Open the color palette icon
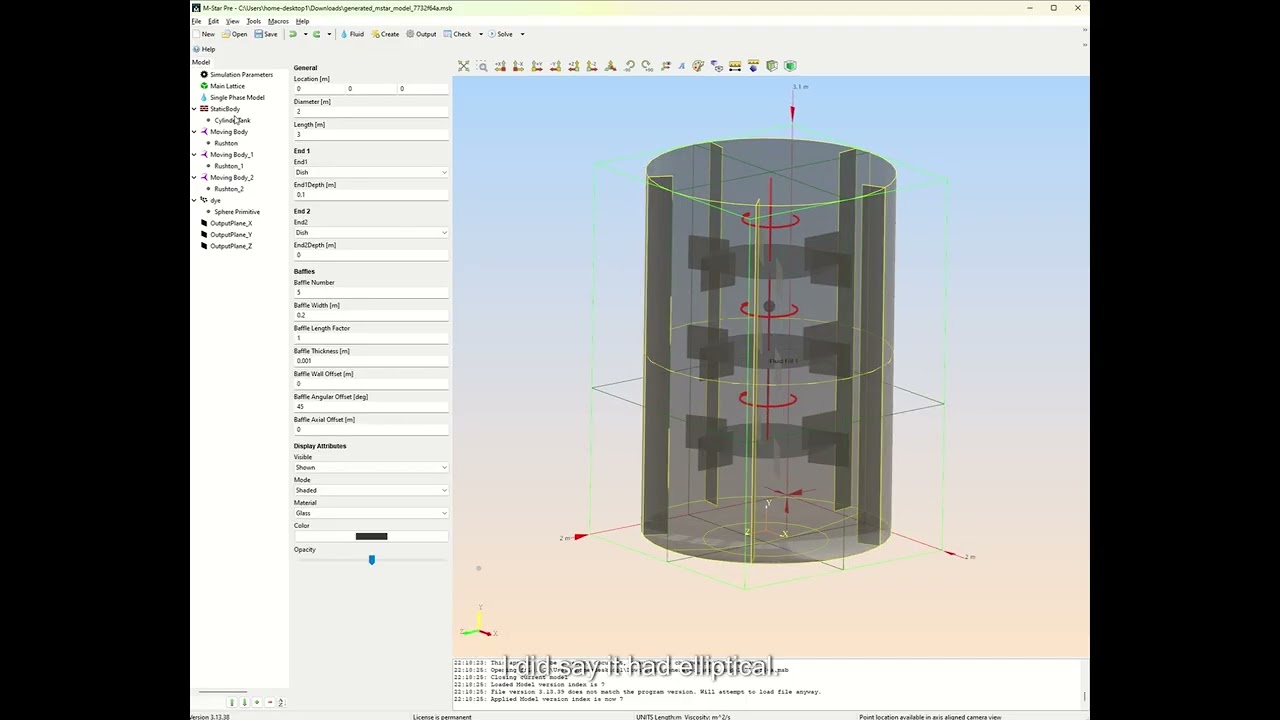This screenshot has height=720, width=1280. click(698, 66)
